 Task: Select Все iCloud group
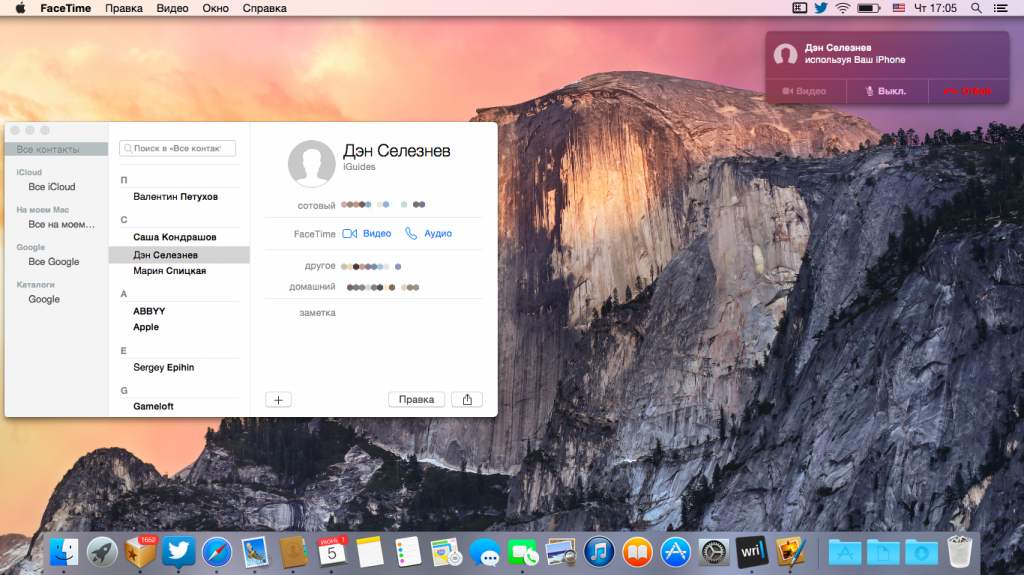point(52,186)
